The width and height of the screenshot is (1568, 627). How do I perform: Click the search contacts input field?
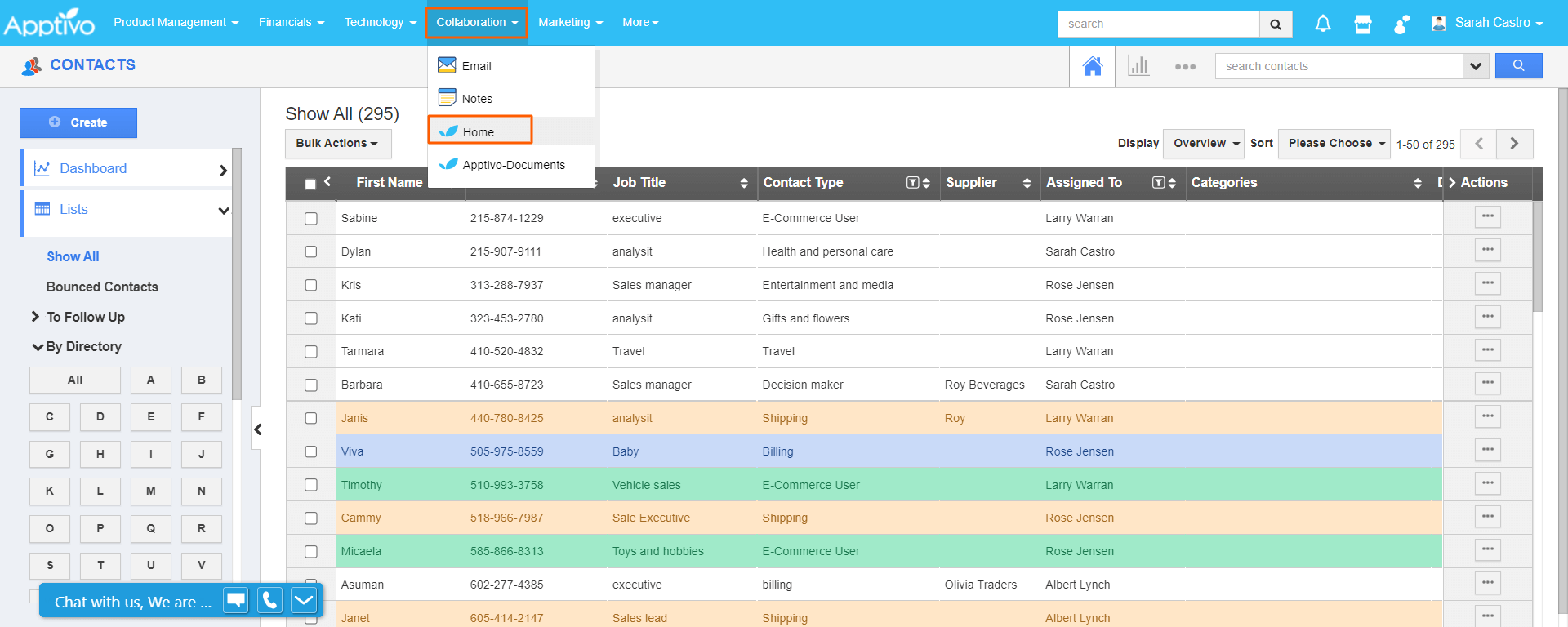1339,66
